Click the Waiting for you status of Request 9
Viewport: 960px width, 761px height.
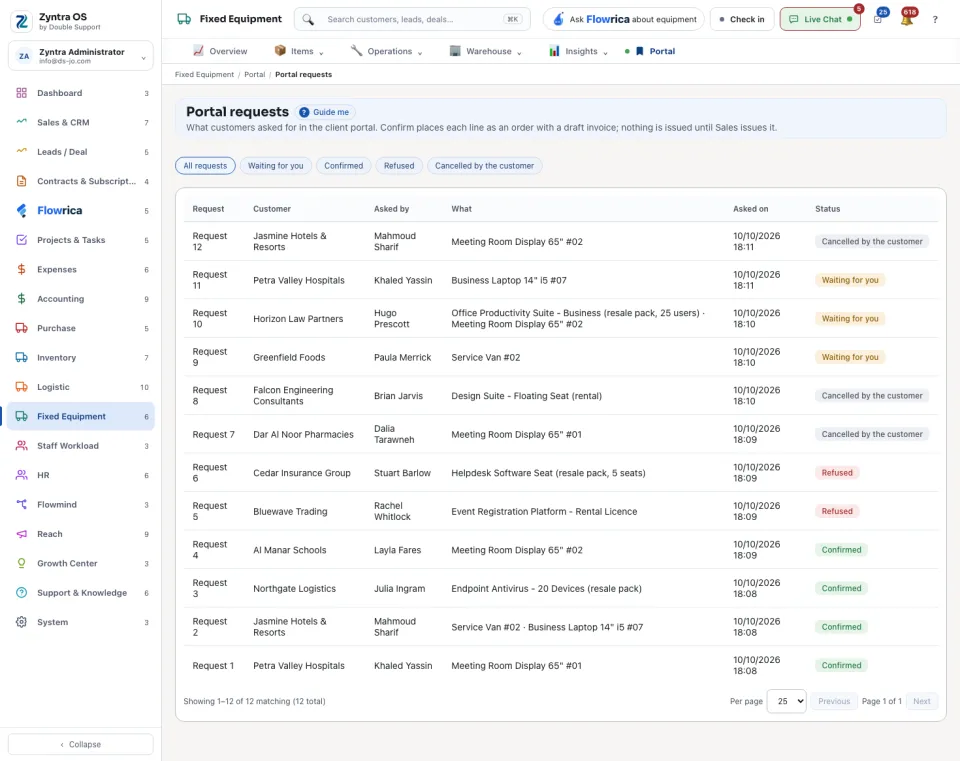pos(850,358)
